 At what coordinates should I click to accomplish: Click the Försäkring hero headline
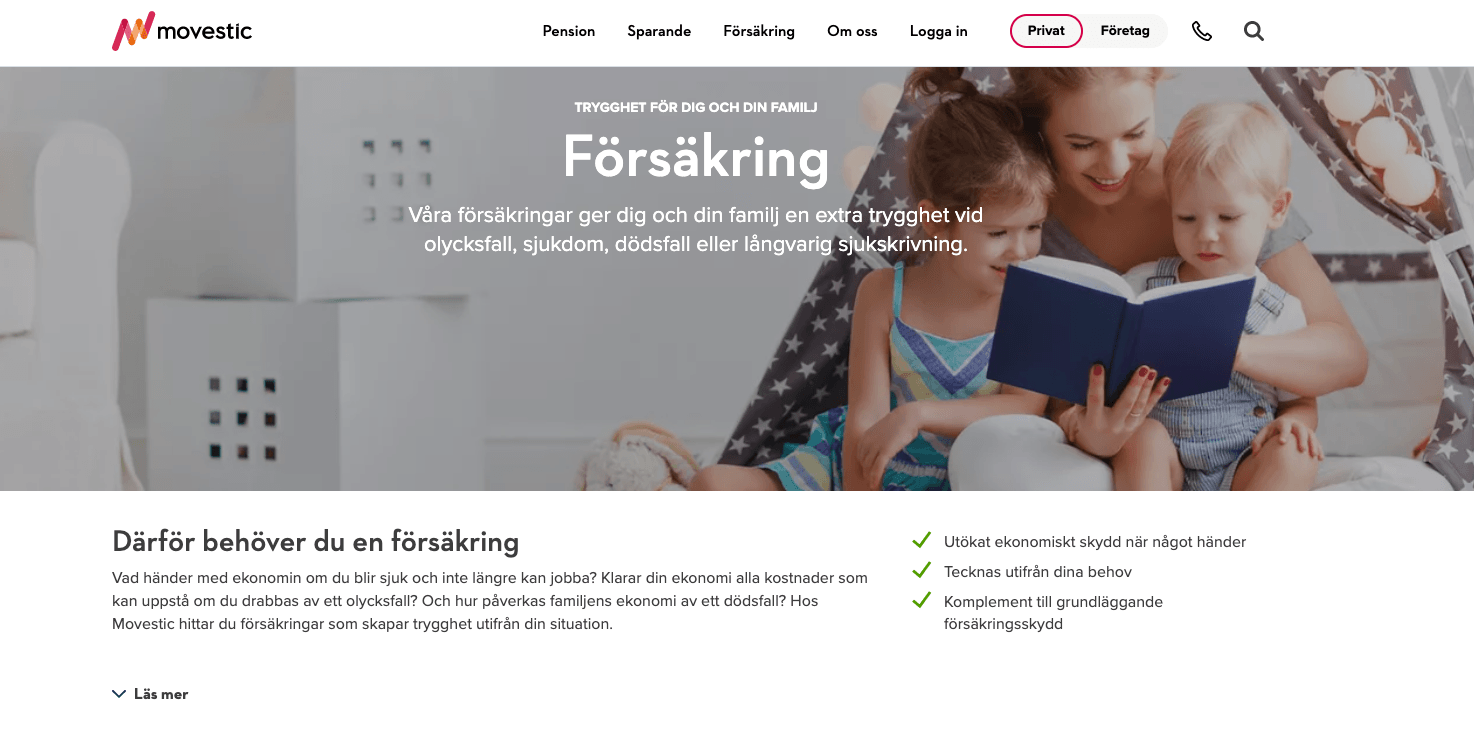(x=696, y=157)
